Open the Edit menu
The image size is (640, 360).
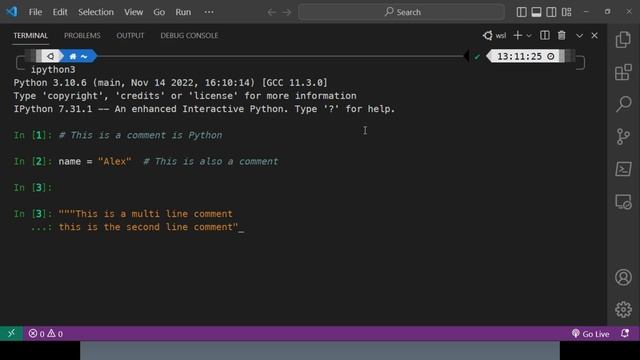(60, 12)
